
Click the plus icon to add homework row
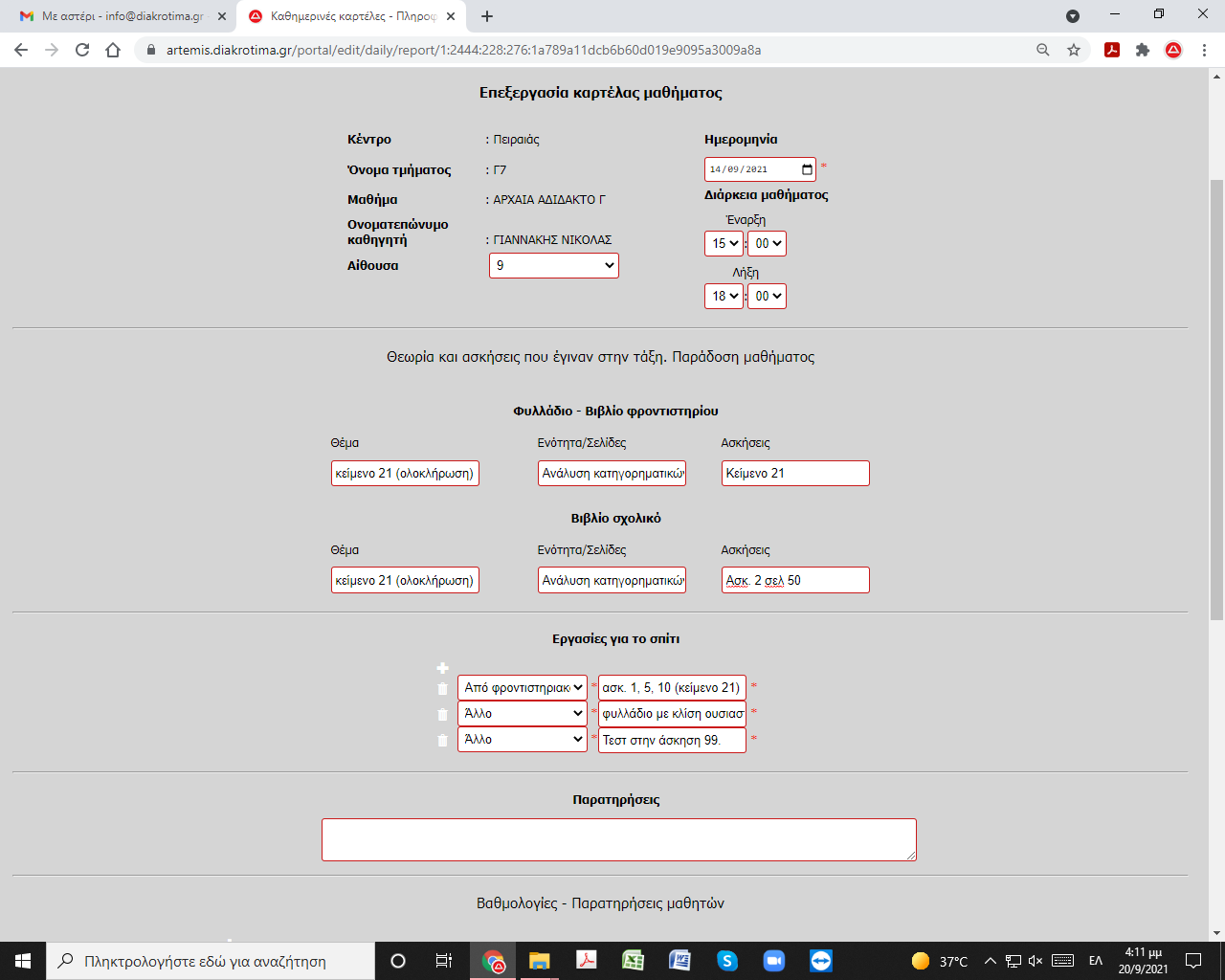442,668
